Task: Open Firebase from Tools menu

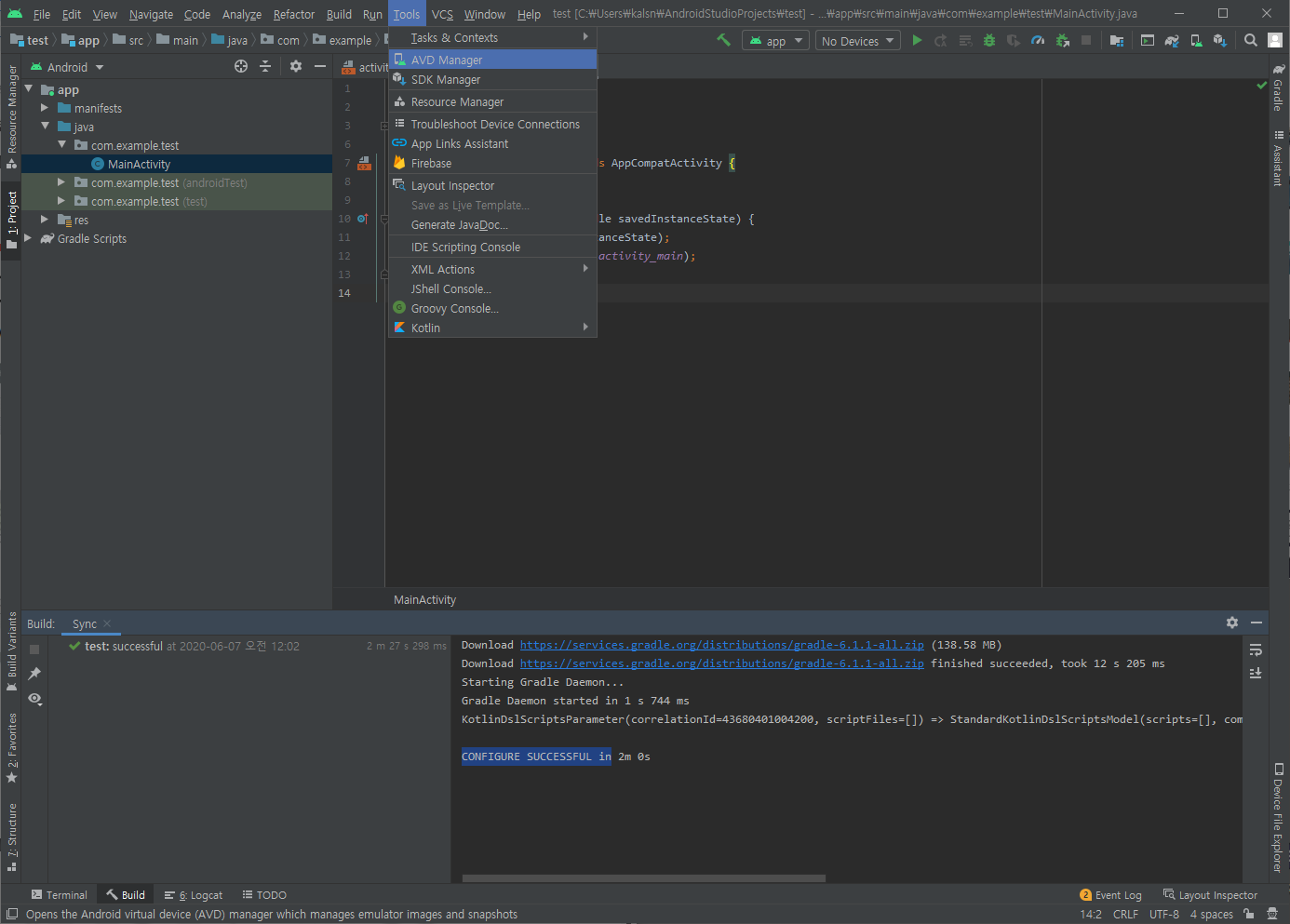Action: pos(492,163)
